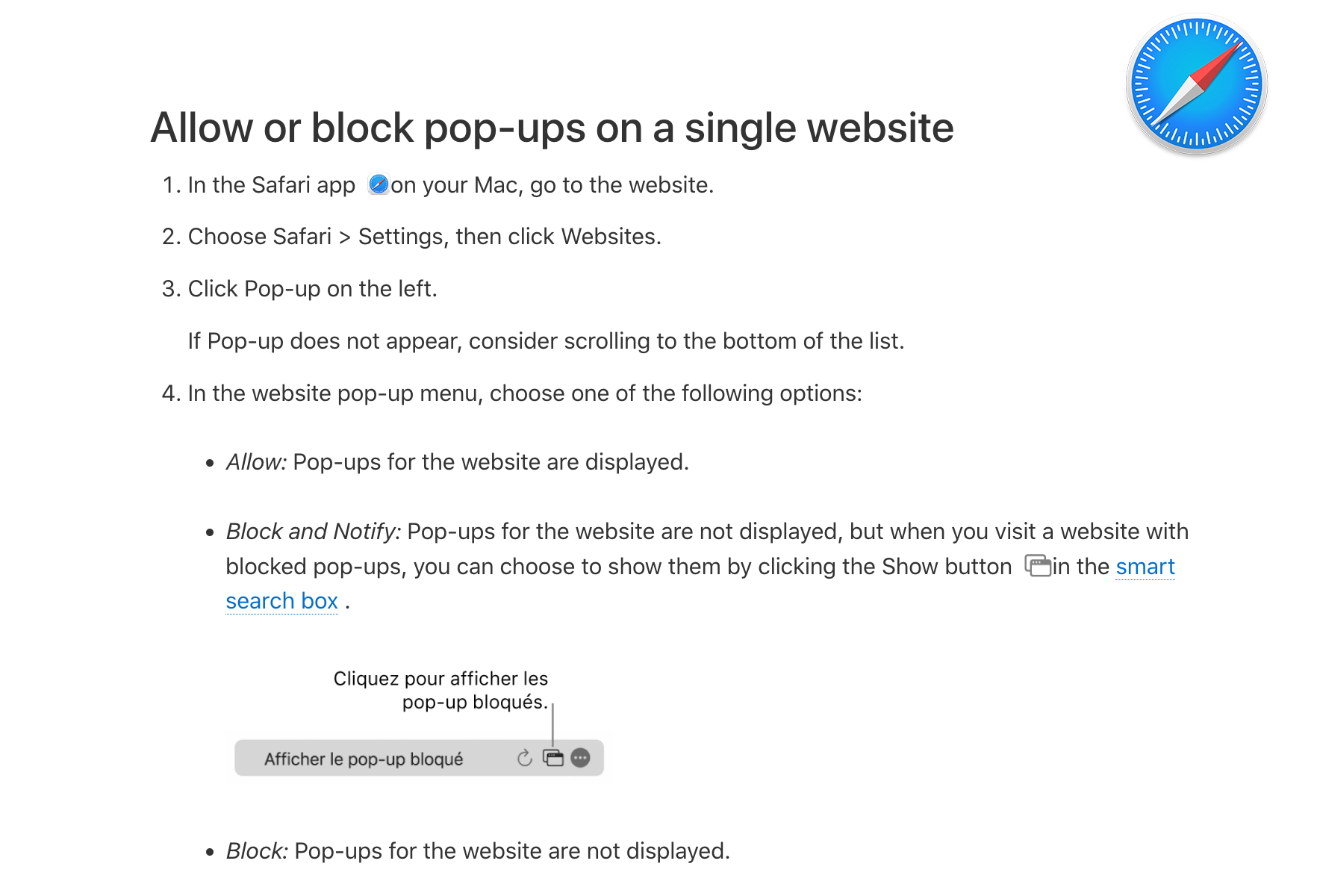Click the small Safari icon in step 1
This screenshot has width=1317, height=896.
click(379, 184)
